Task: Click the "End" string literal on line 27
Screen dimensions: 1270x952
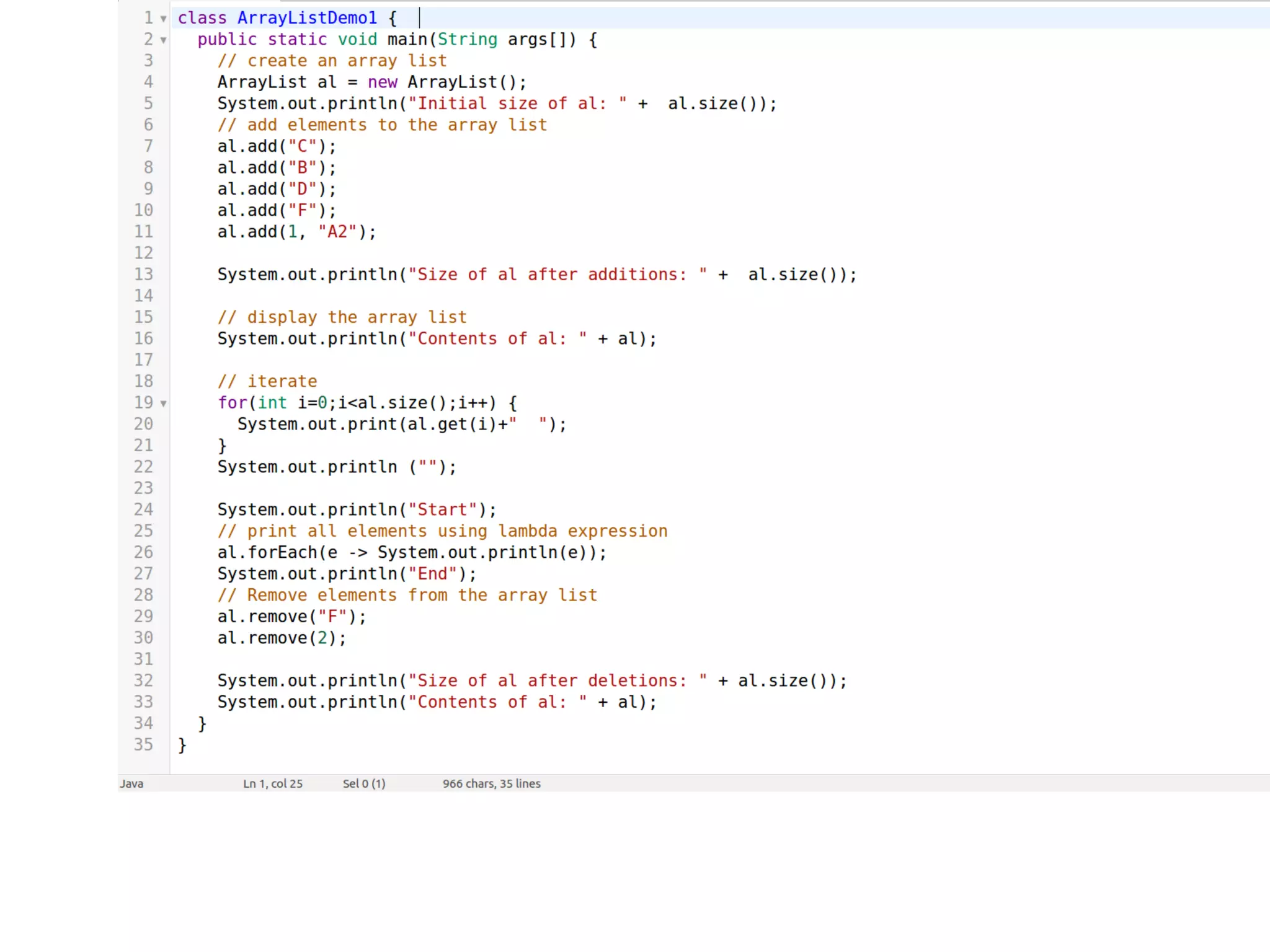Action: (432, 574)
